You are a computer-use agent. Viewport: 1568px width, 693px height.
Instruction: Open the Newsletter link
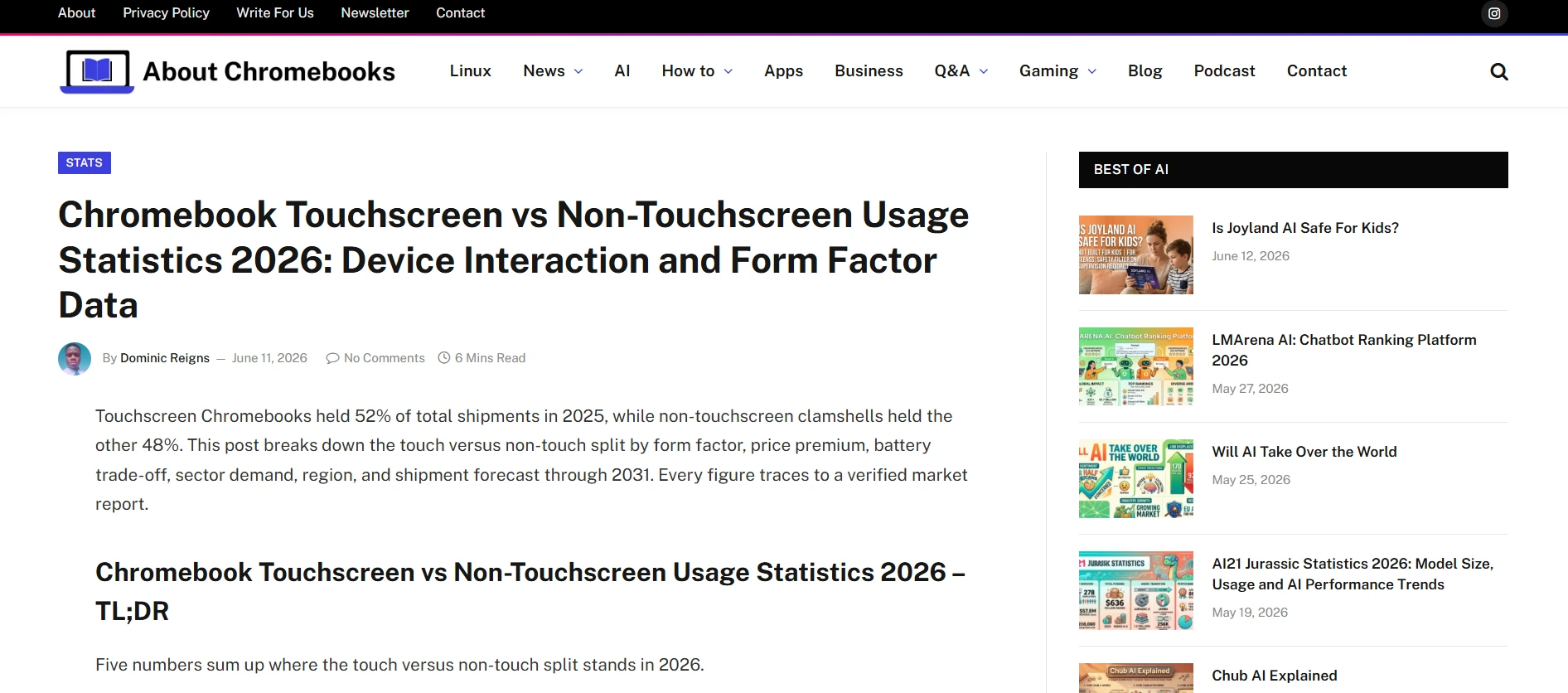pyautogui.click(x=375, y=13)
